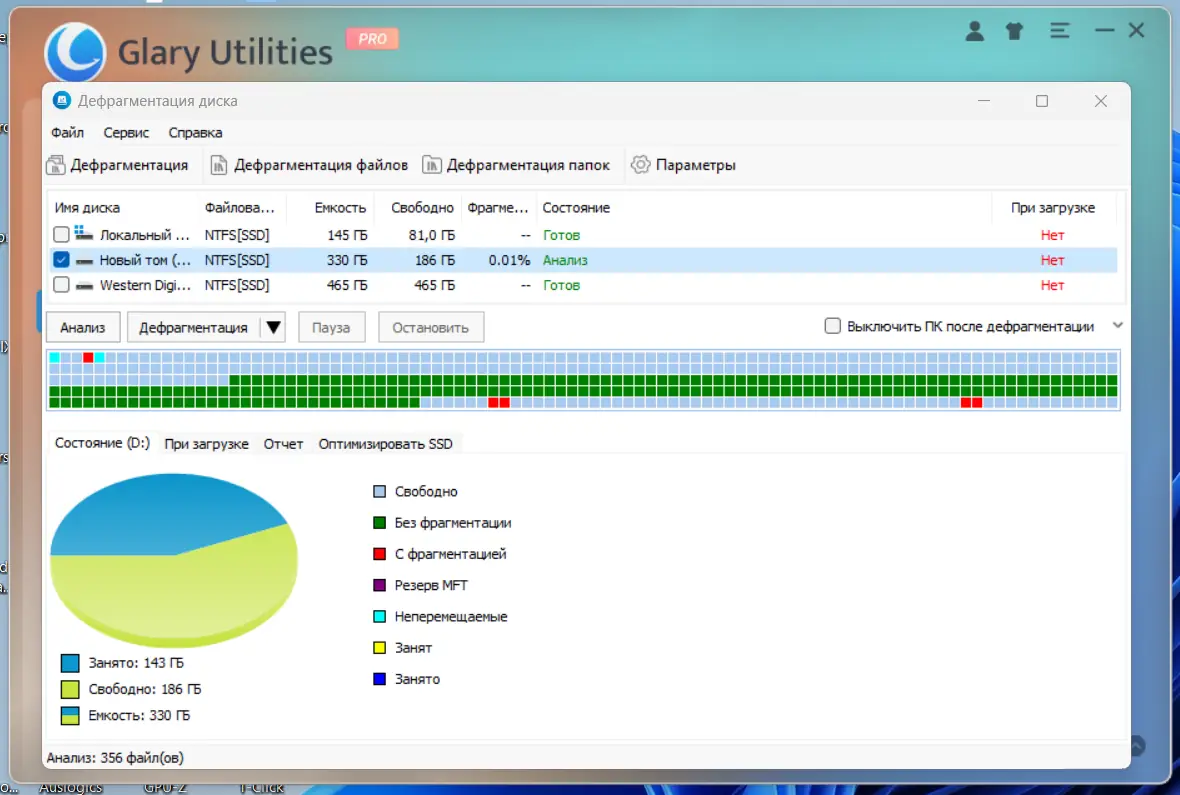Click the main Дефрагментация button

(193, 327)
